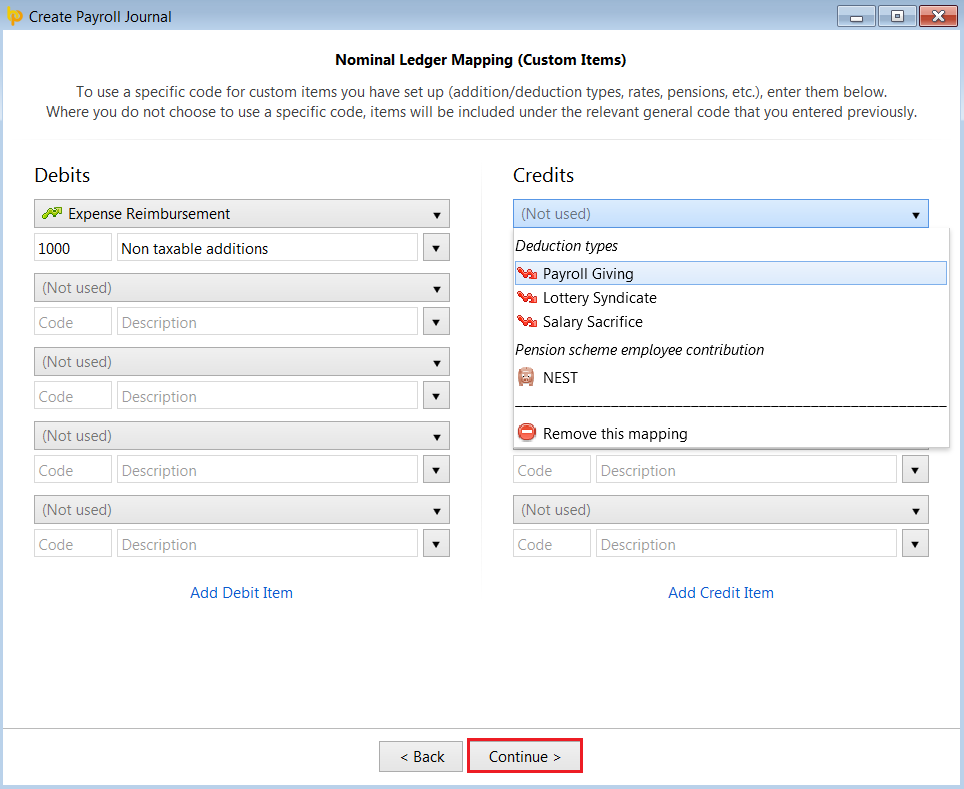Screen dimensions: 964x789
Task: Go back with the Back button
Action: [x=421, y=756]
